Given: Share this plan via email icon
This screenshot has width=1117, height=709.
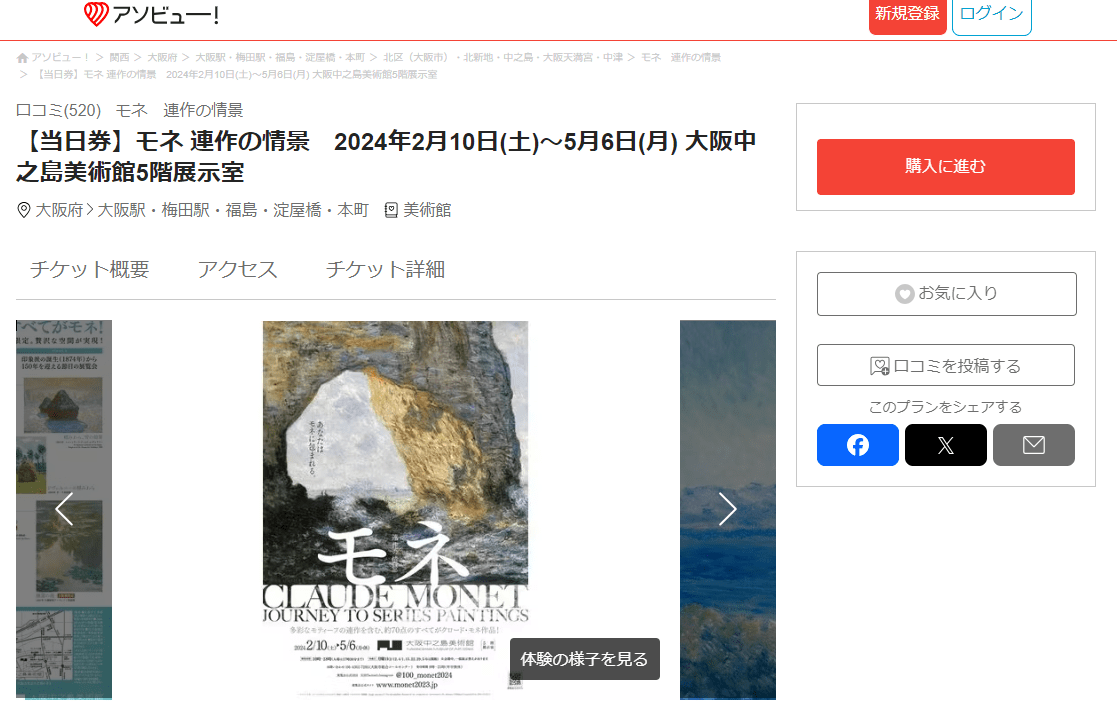Looking at the screenshot, I should click(1034, 445).
